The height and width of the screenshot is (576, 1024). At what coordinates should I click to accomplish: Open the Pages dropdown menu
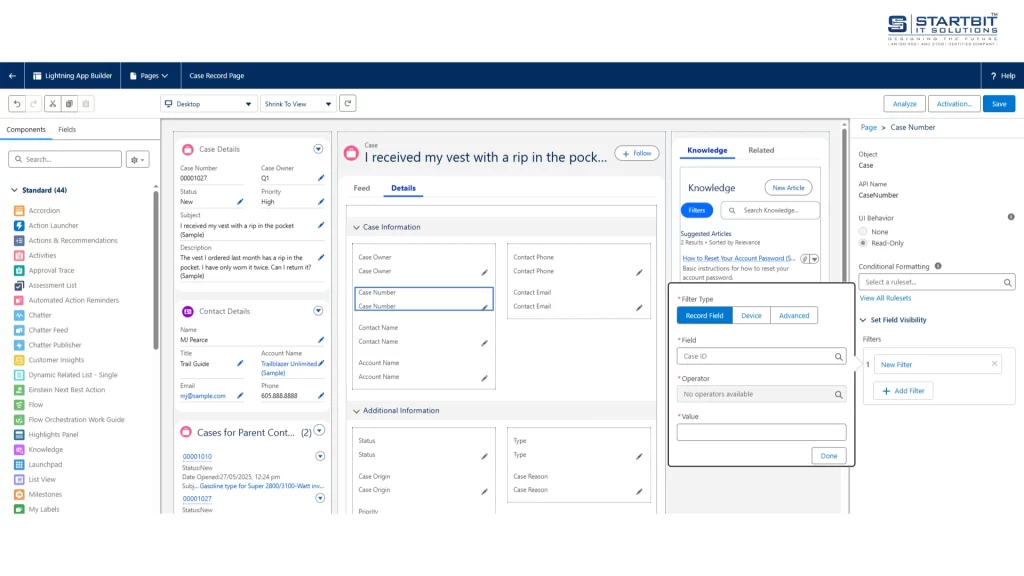pyautogui.click(x=149, y=76)
